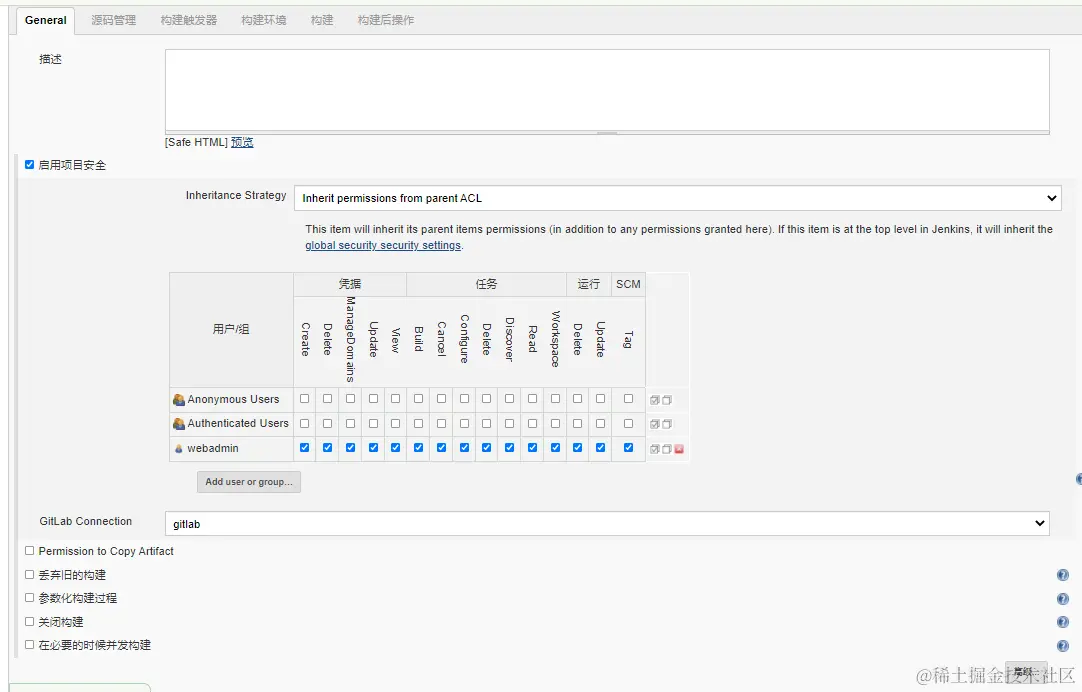1082x692 pixels.
Task: Revoke webadmin's SCM Tag permission
Action: click(x=629, y=448)
